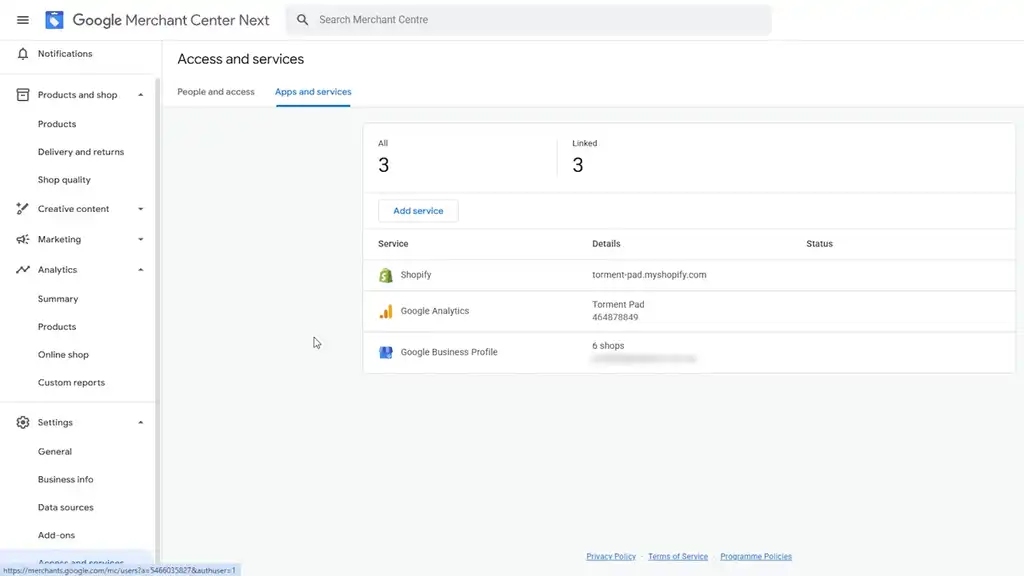1024x576 pixels.
Task: Switch to People and access tab
Action: (x=216, y=92)
